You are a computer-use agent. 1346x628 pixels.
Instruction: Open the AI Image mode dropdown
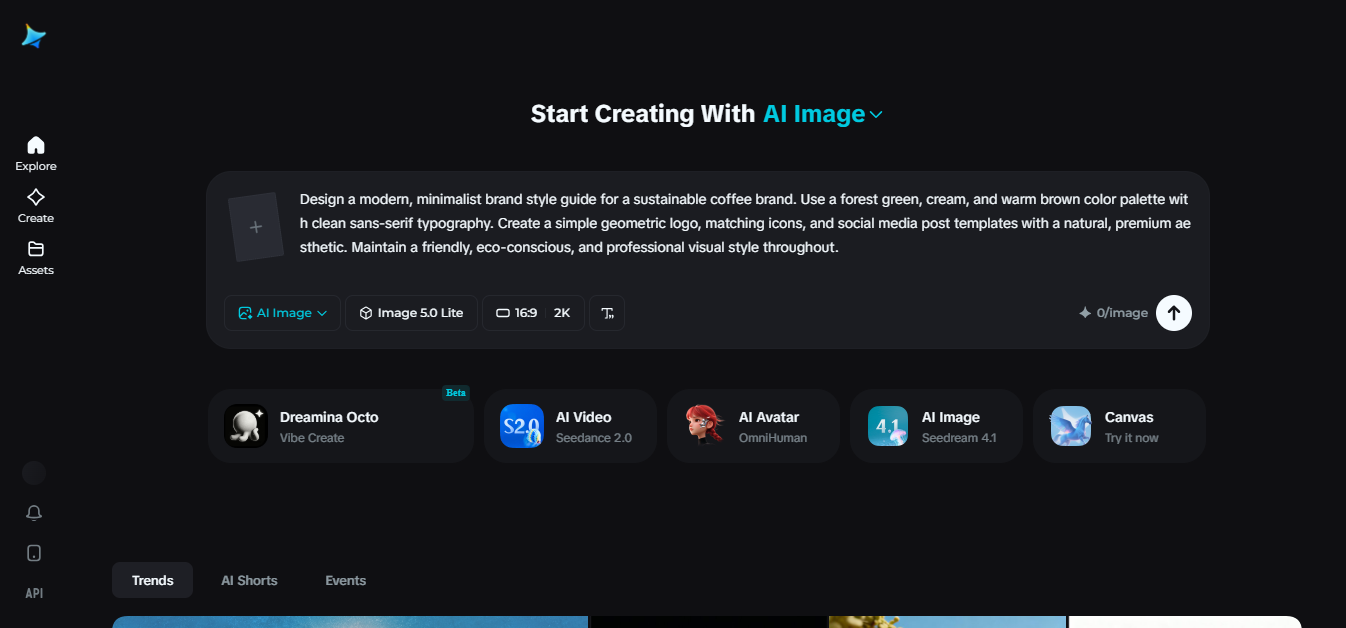point(282,313)
